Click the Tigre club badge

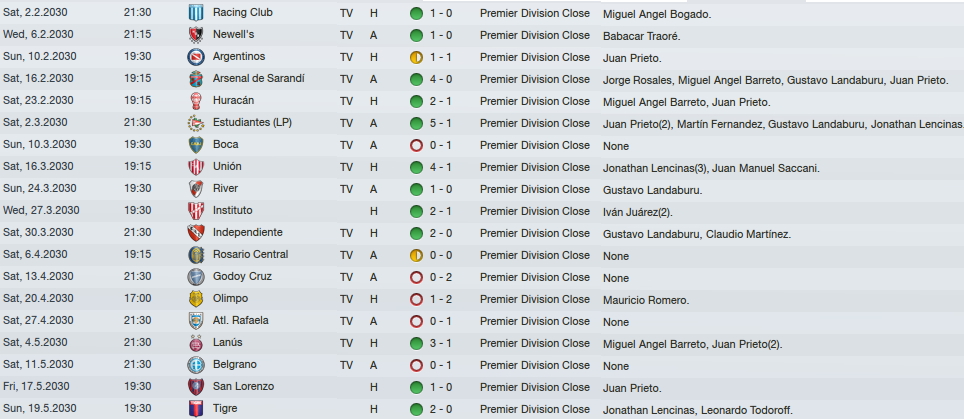coord(196,409)
